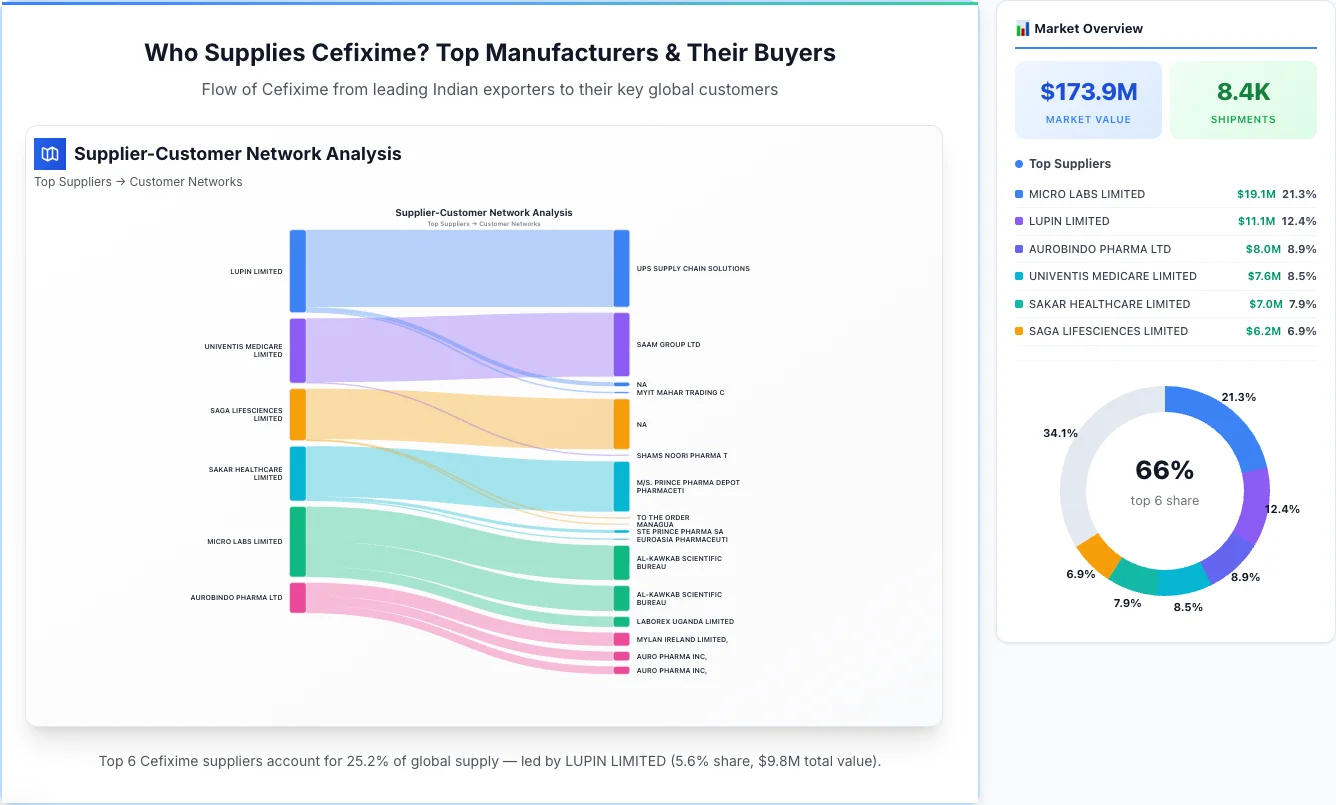Click the teal square marker for UNIVENTIS MEDICARE LIMITED

coord(1017,276)
